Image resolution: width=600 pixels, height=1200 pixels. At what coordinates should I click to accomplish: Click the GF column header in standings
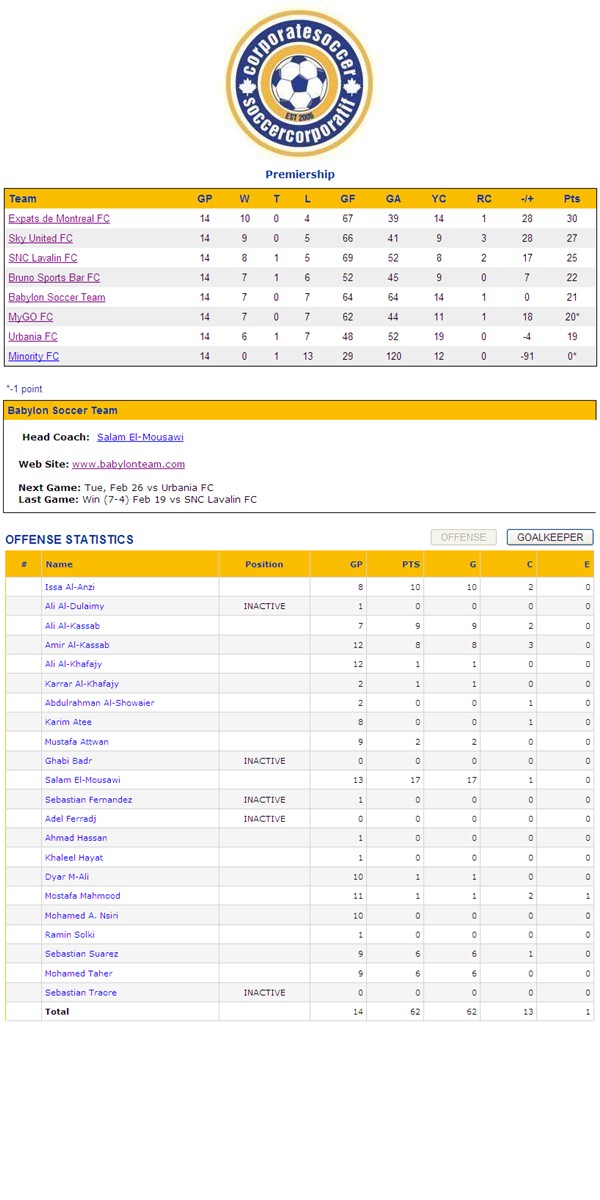347,199
